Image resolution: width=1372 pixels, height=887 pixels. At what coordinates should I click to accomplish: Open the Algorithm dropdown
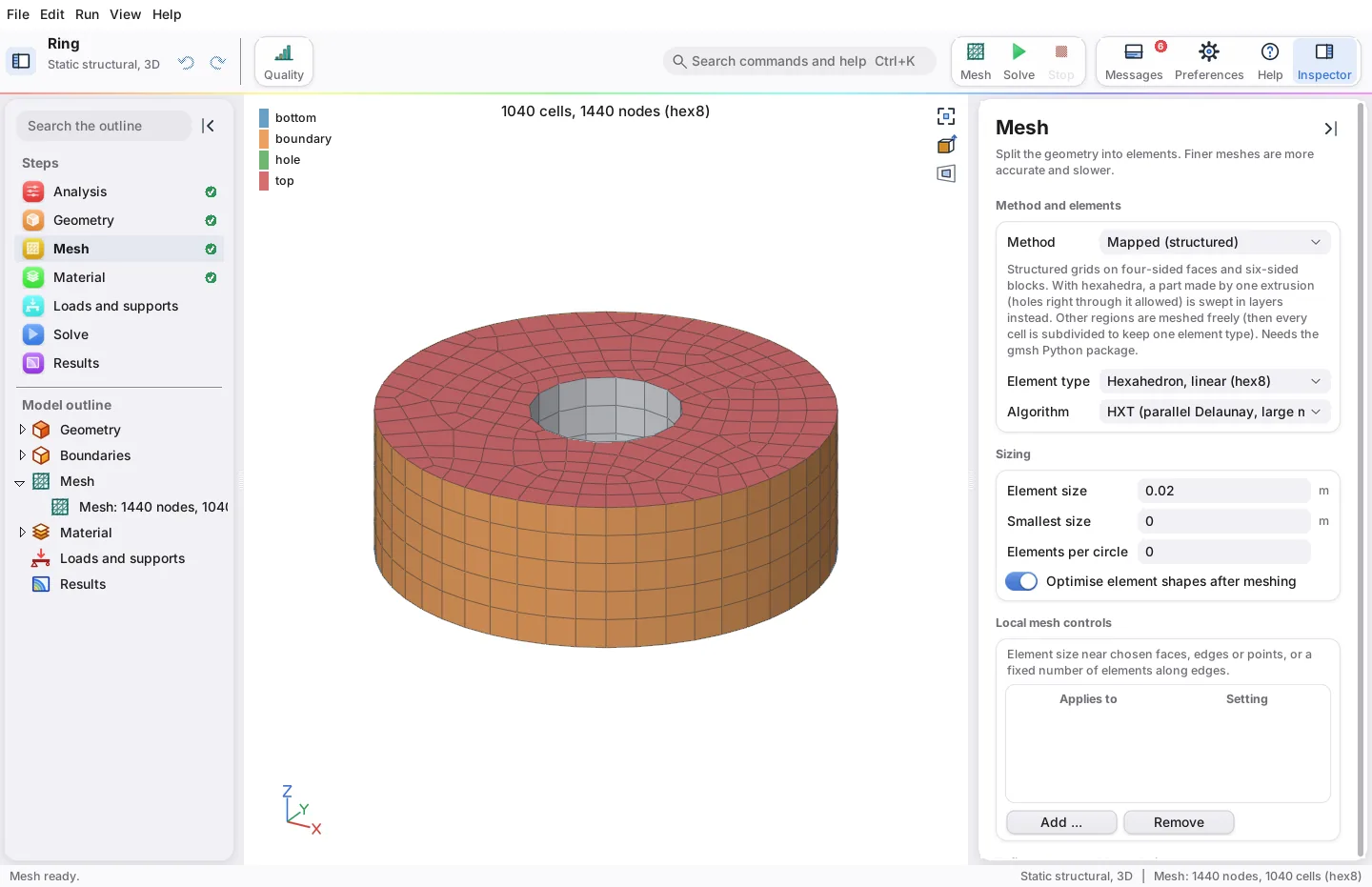tap(1215, 412)
